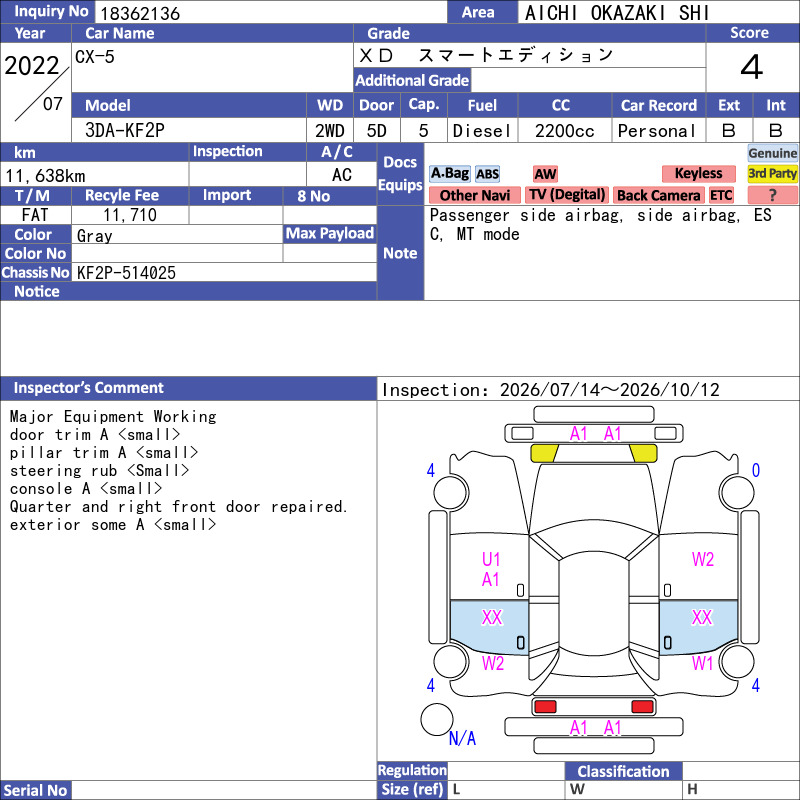Click the red question mark badge
This screenshot has width=800, height=800.
pos(772,195)
